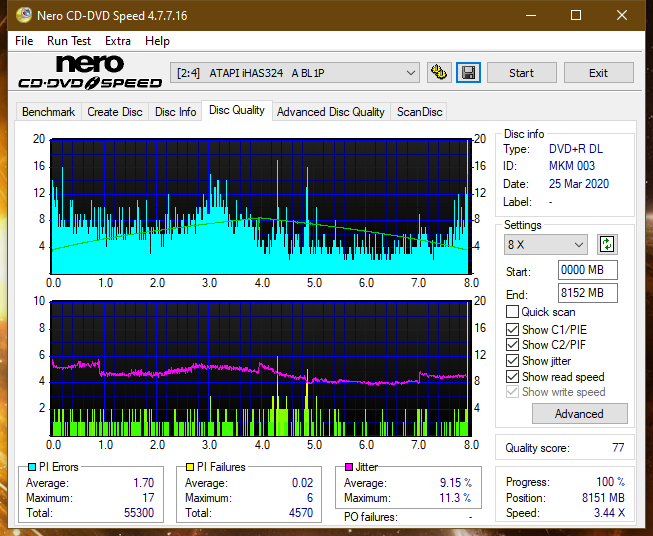Expand the 8 X speed dropdown

point(546,244)
